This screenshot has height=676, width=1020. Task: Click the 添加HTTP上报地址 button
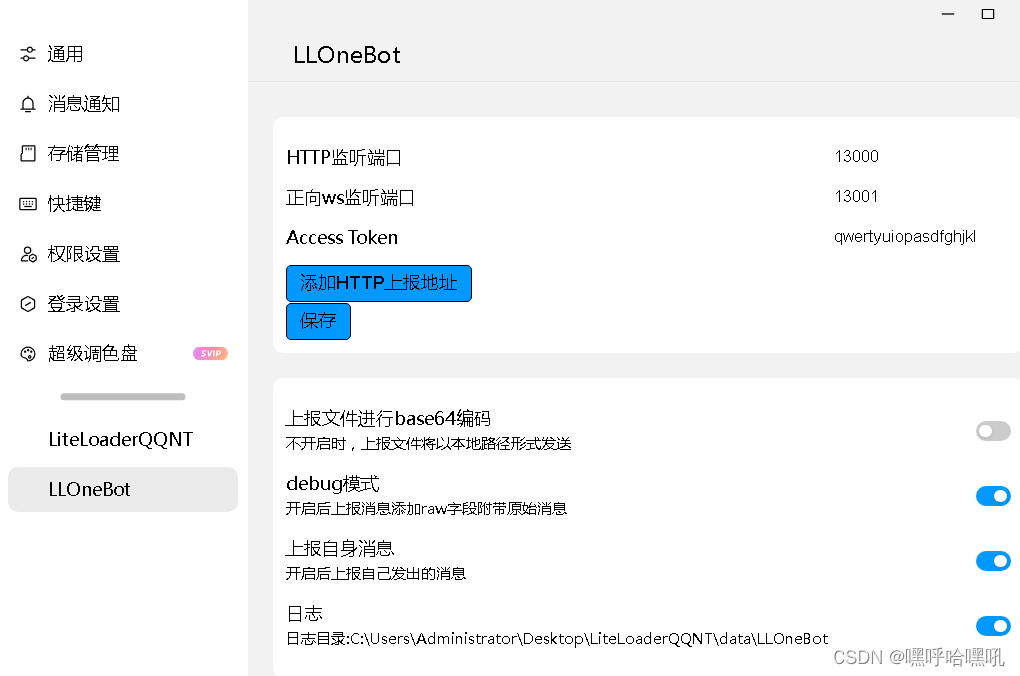click(x=378, y=283)
